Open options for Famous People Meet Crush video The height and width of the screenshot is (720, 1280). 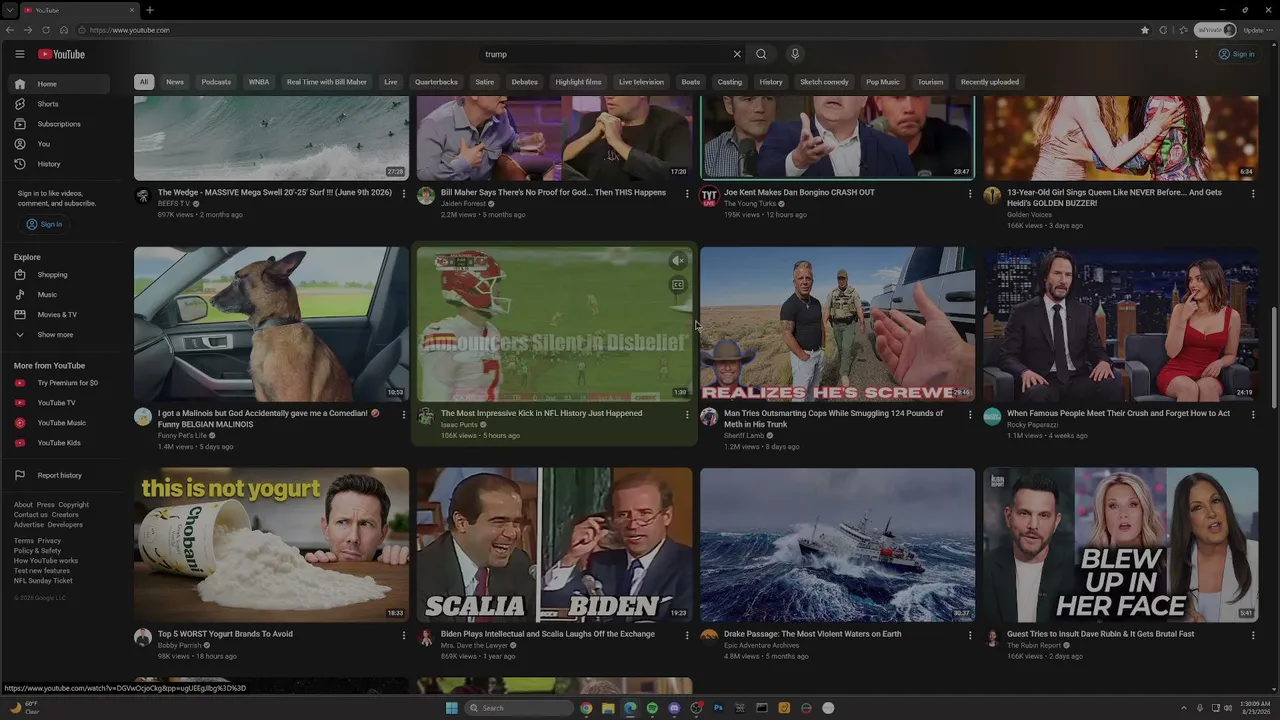[x=1253, y=415]
